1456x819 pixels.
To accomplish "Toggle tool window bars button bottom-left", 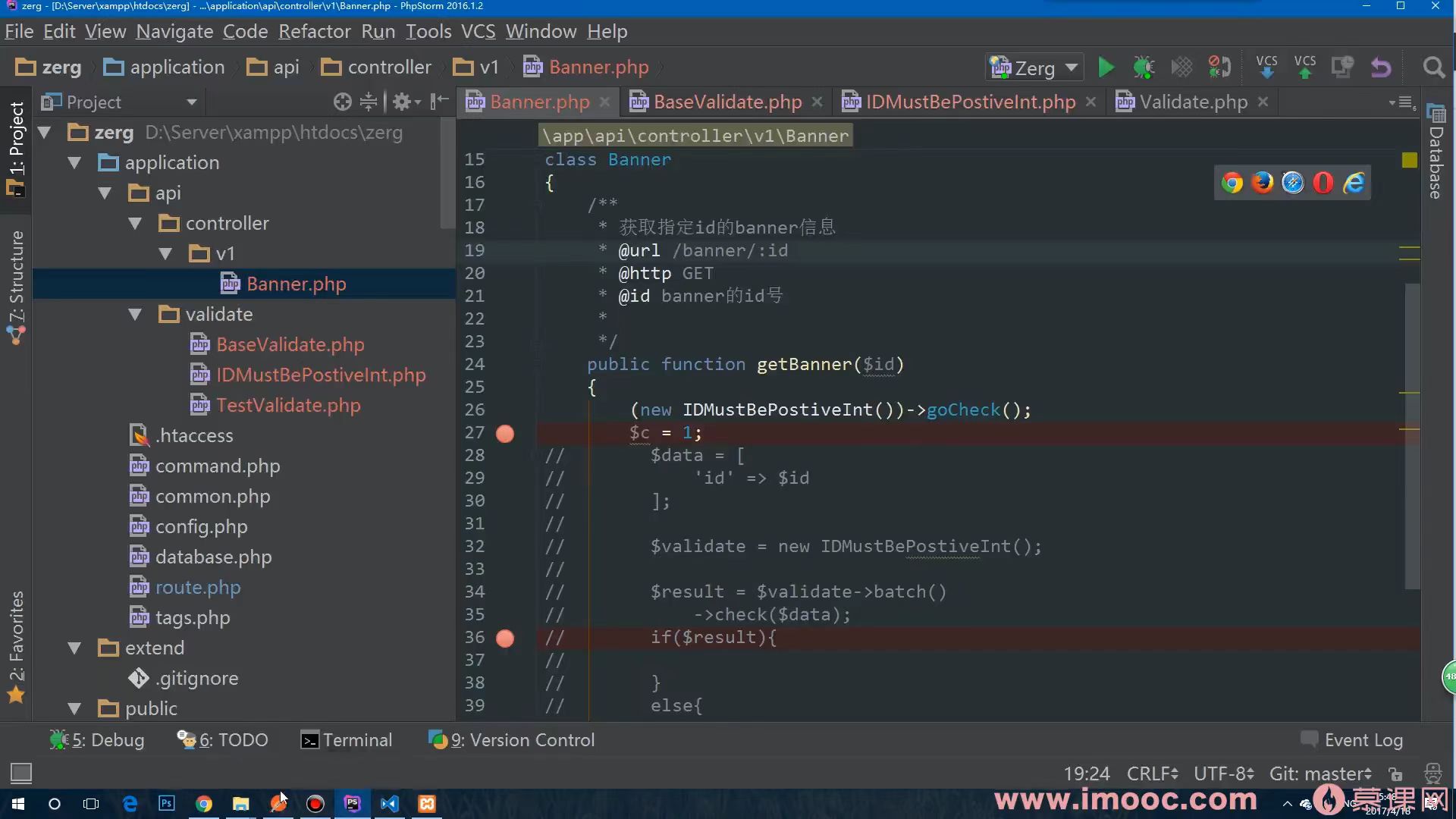I will (20, 773).
